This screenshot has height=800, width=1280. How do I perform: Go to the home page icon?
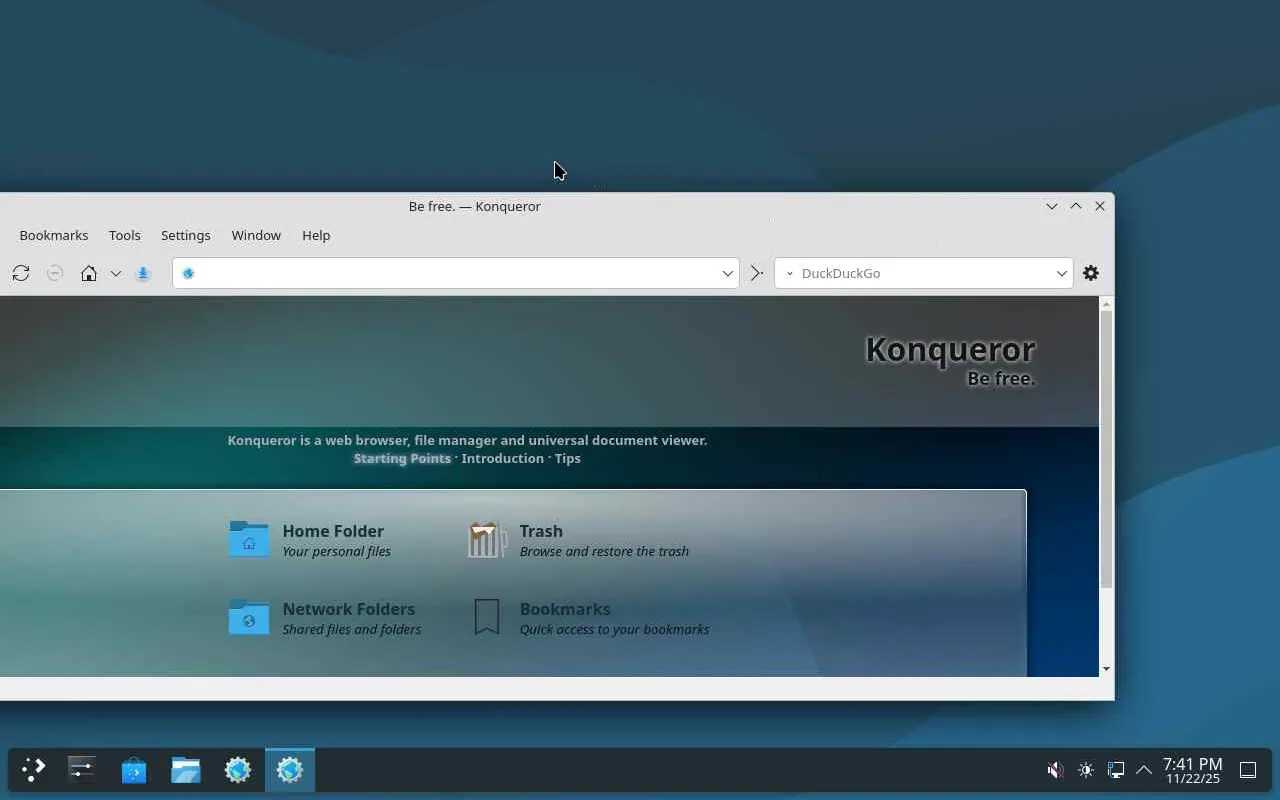(x=89, y=273)
